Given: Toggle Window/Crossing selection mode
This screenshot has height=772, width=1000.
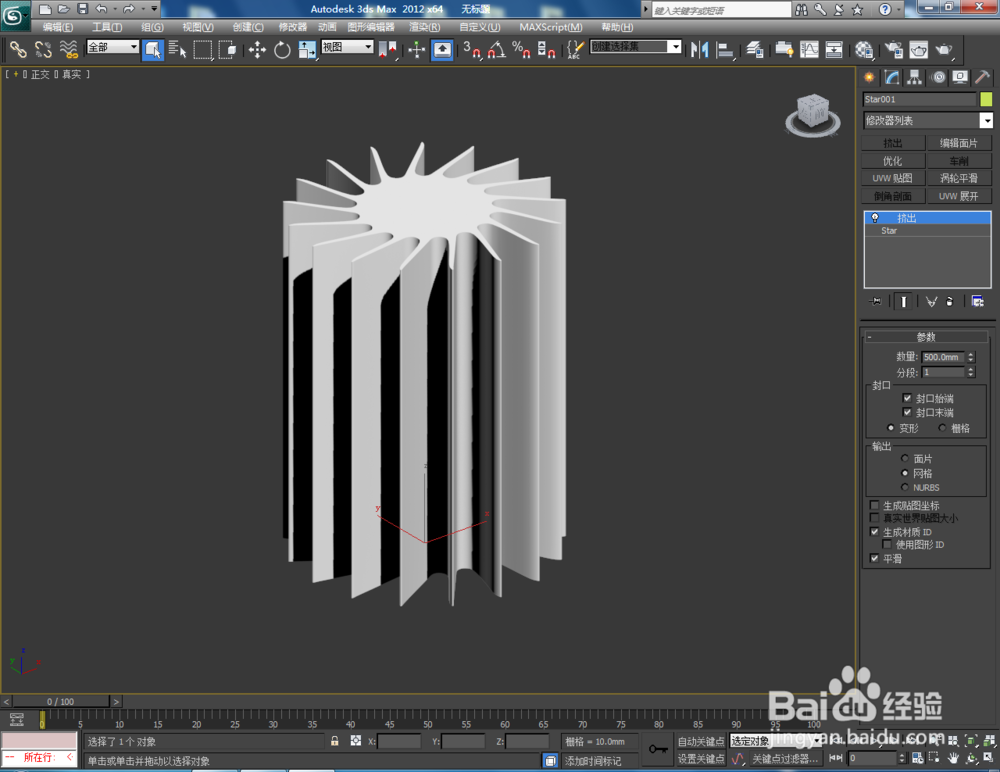Looking at the screenshot, I should tap(227, 49).
